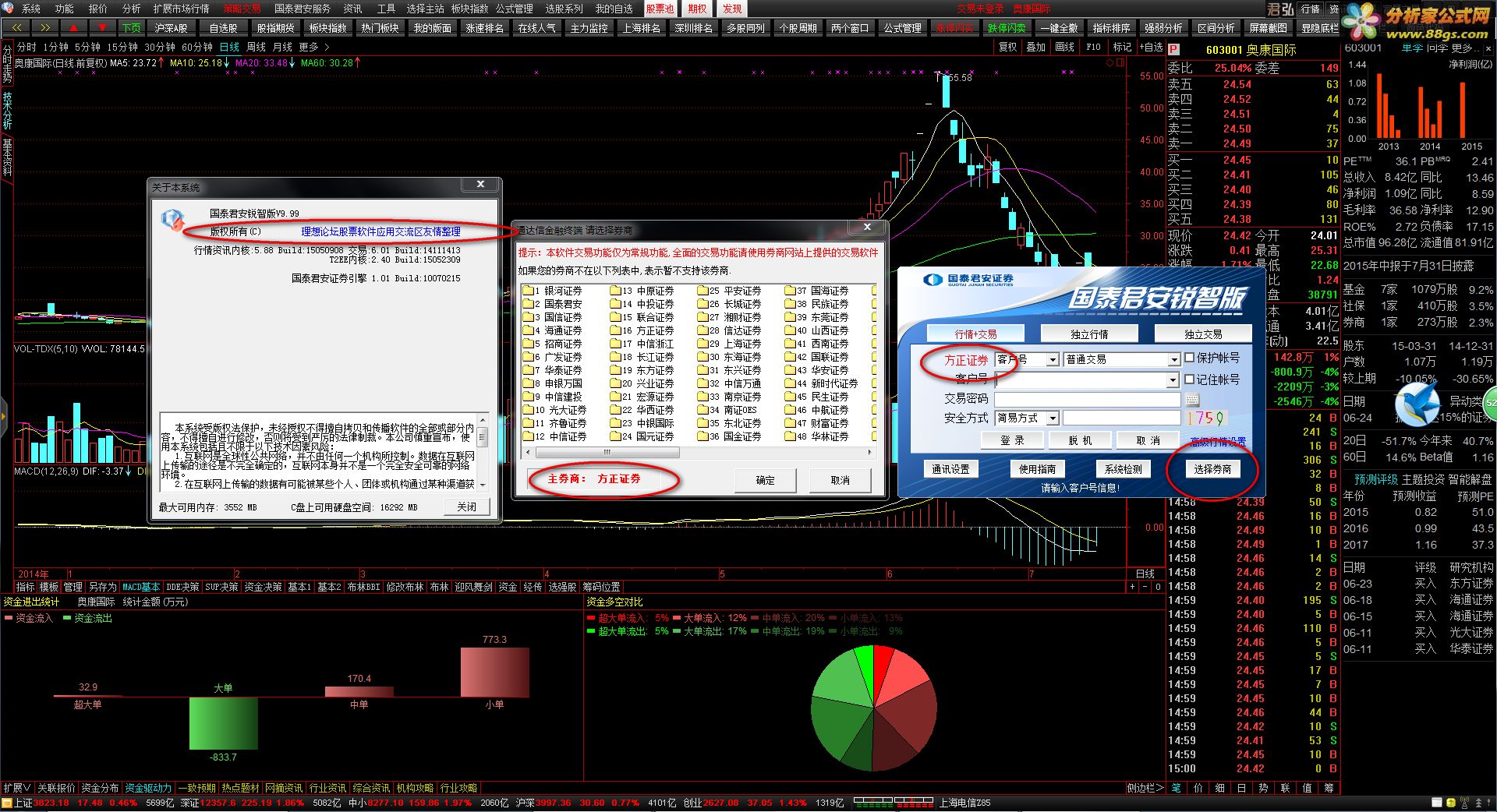The width and height of the screenshot is (1497, 812).
Task: Click folder icon for 平安证券
Action: coord(703,291)
